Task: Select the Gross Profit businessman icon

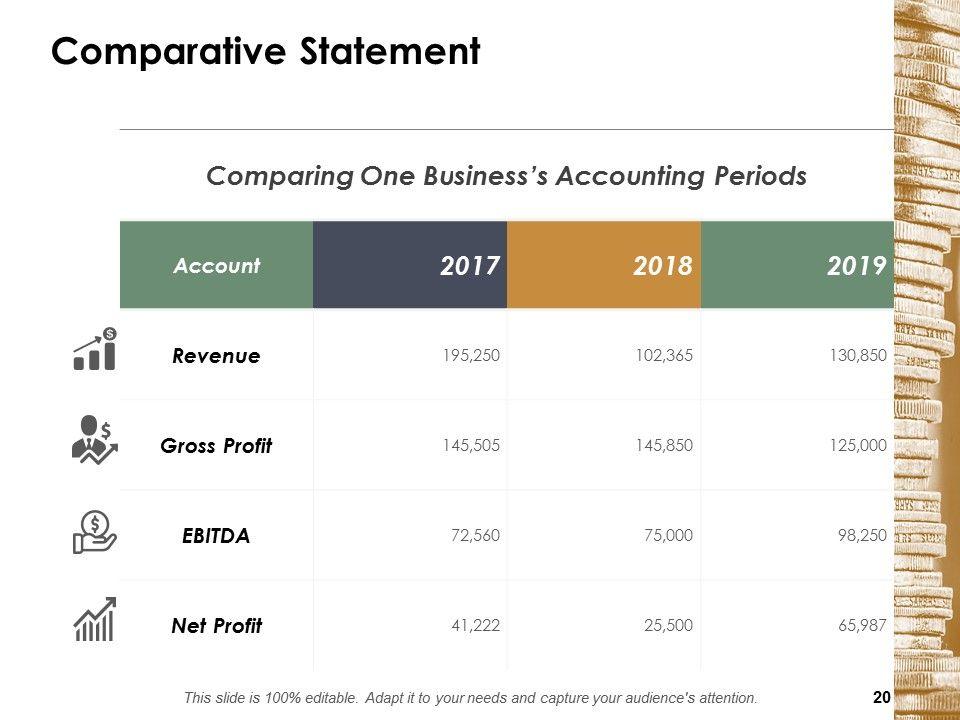Action: (95, 438)
